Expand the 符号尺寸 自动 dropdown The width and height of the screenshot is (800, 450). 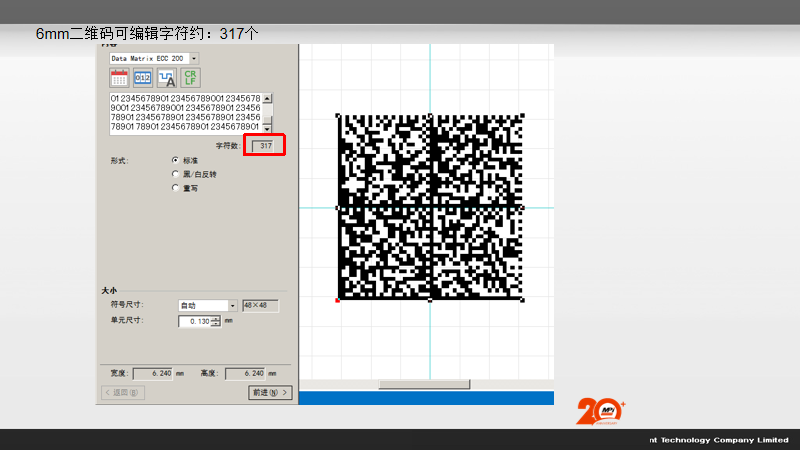tap(233, 305)
